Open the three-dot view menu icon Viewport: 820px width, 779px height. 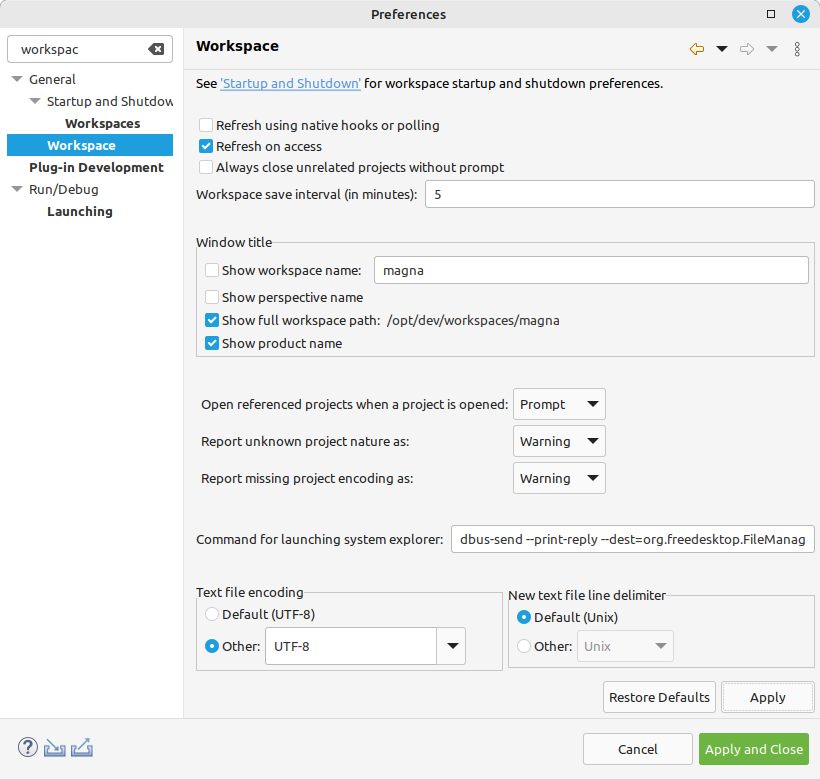tap(797, 49)
